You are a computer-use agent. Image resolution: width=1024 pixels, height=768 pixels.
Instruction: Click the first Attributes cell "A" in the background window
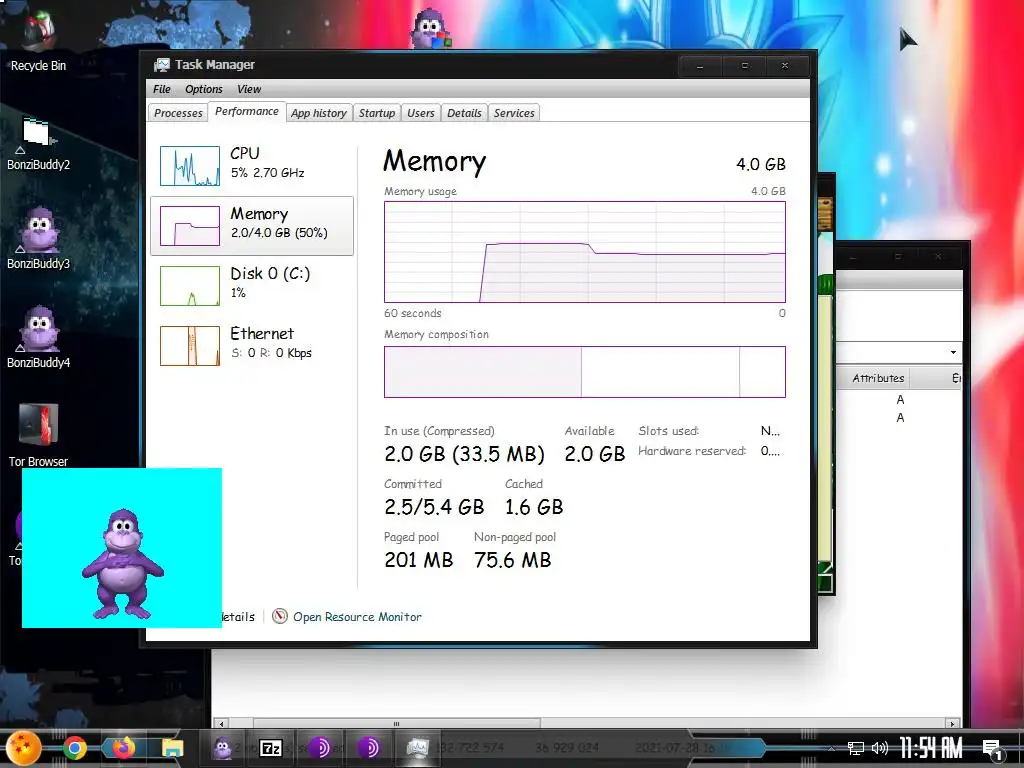tap(901, 400)
